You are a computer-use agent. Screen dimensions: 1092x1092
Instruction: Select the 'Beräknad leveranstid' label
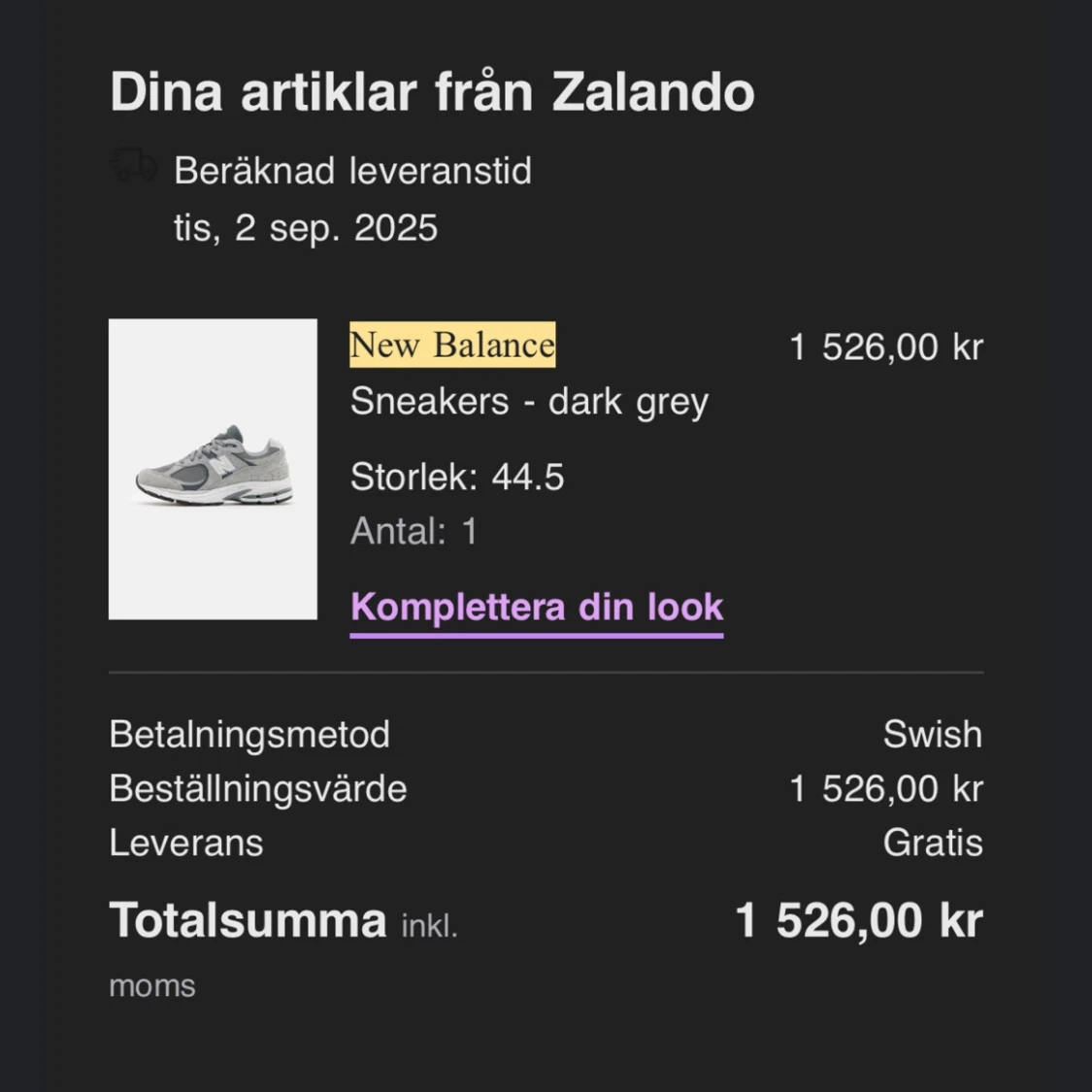(x=352, y=172)
